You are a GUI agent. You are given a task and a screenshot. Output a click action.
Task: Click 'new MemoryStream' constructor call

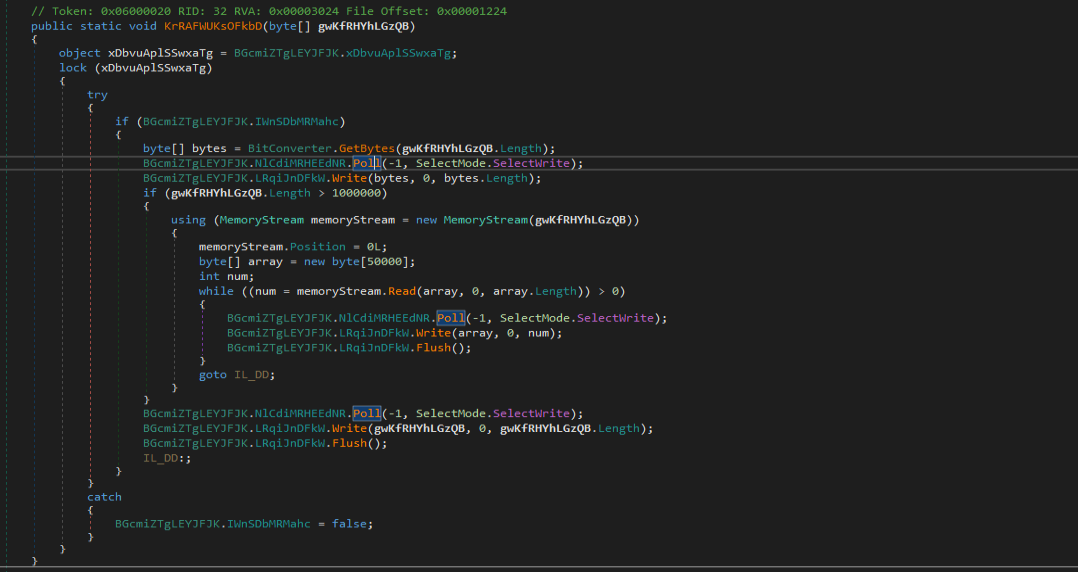point(472,220)
